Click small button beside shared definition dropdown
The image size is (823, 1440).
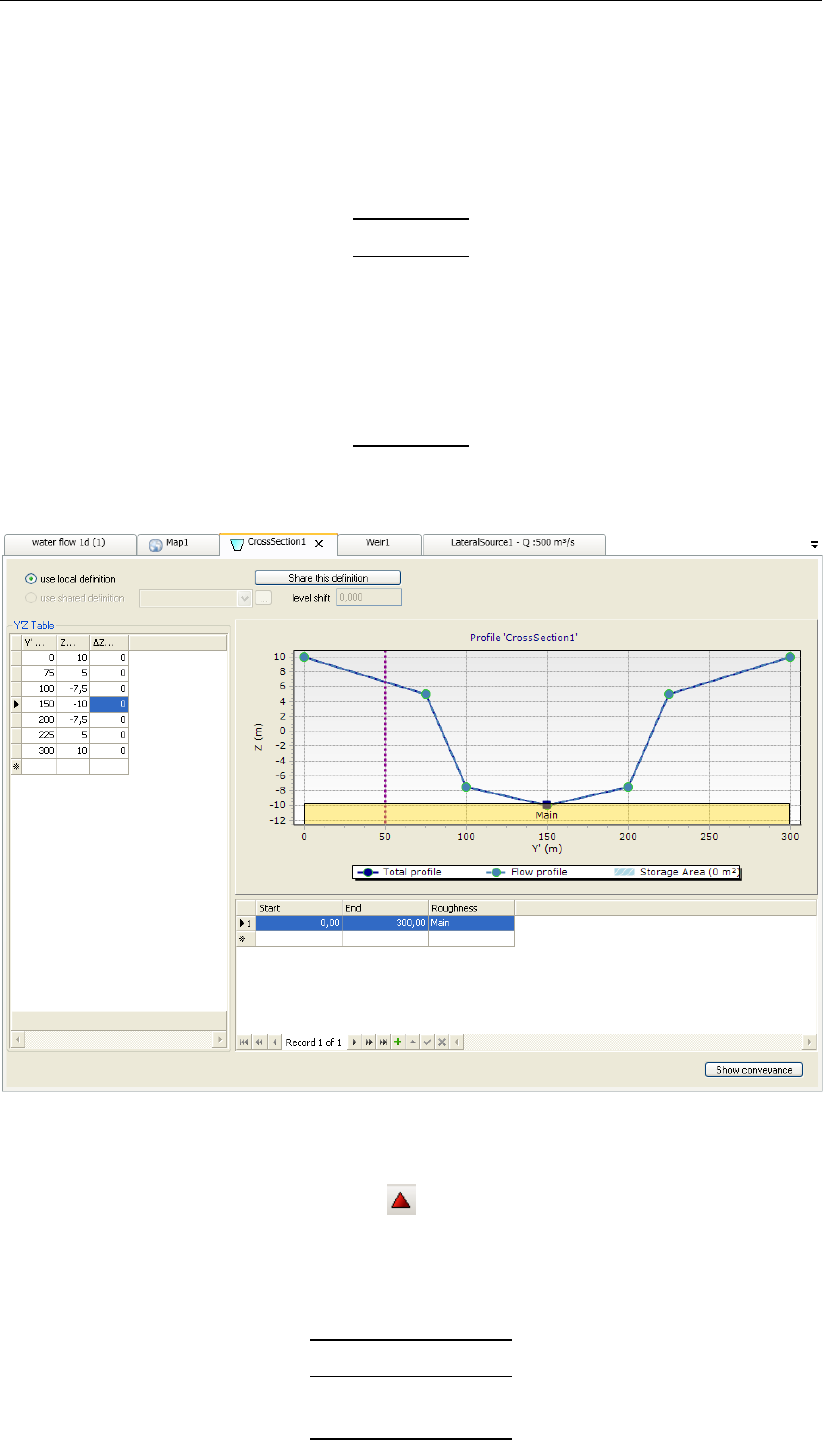(x=263, y=598)
